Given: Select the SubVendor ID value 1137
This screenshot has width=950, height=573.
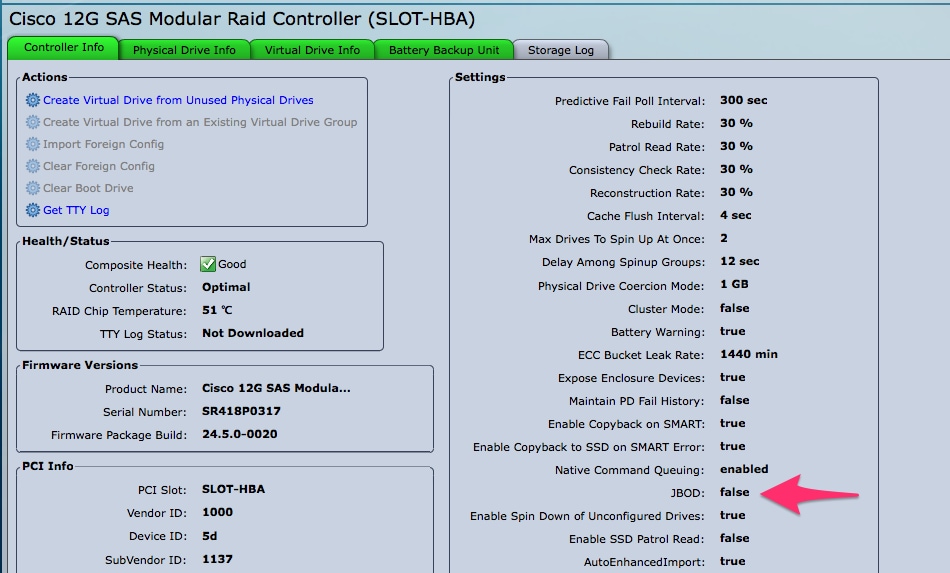Looking at the screenshot, I should (217, 559).
